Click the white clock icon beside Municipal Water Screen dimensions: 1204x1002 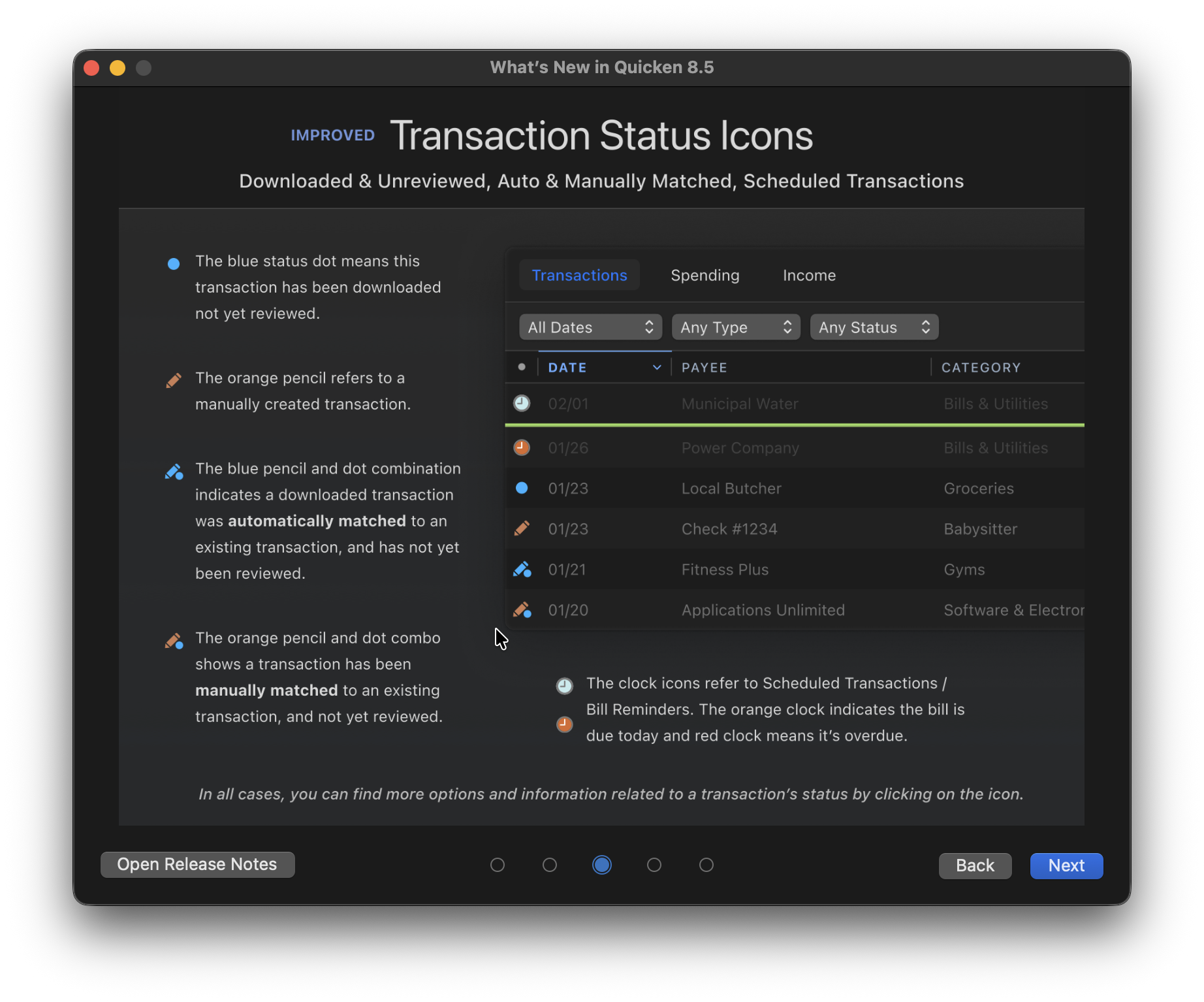522,403
